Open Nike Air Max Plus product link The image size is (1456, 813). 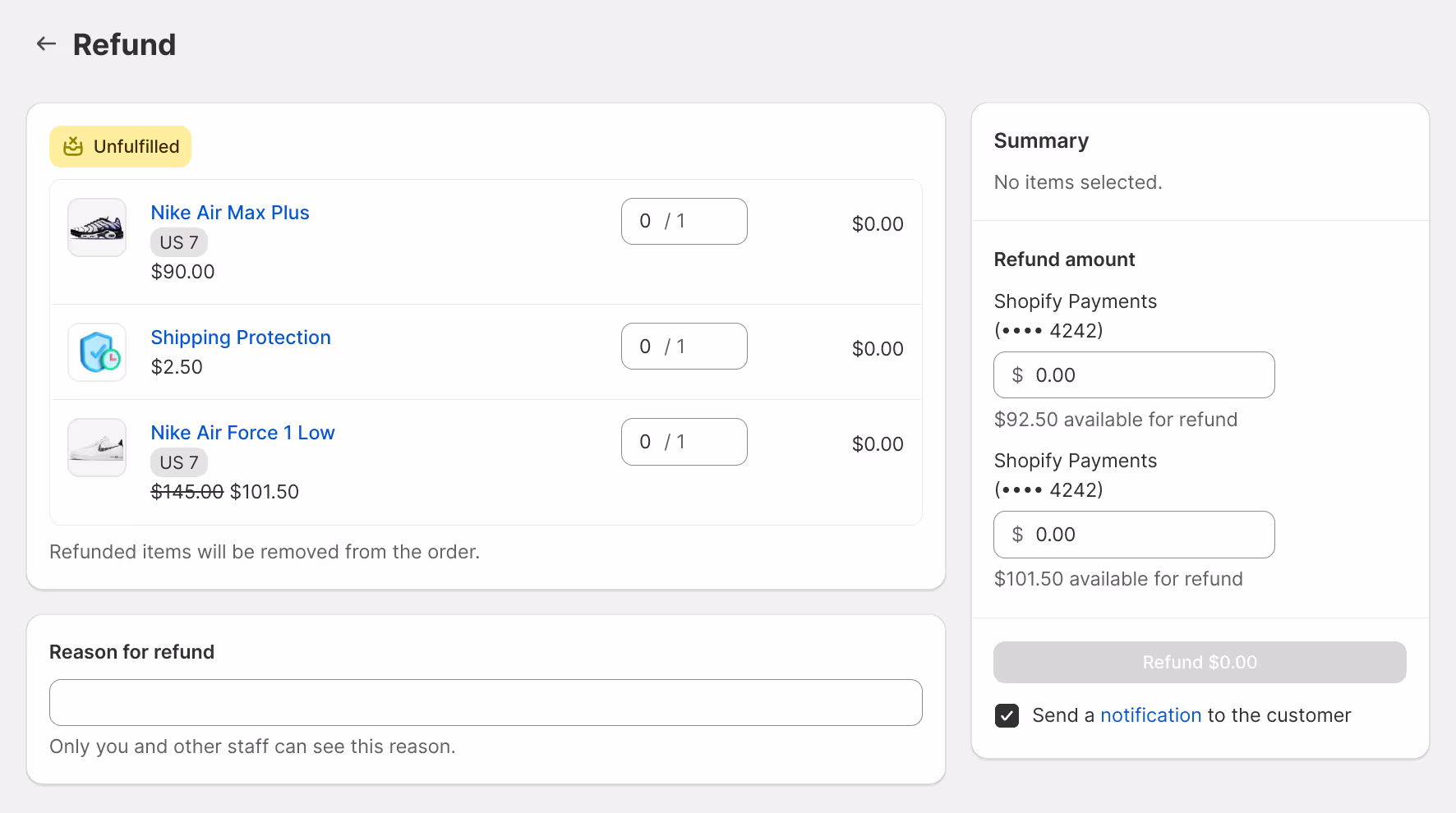(230, 213)
